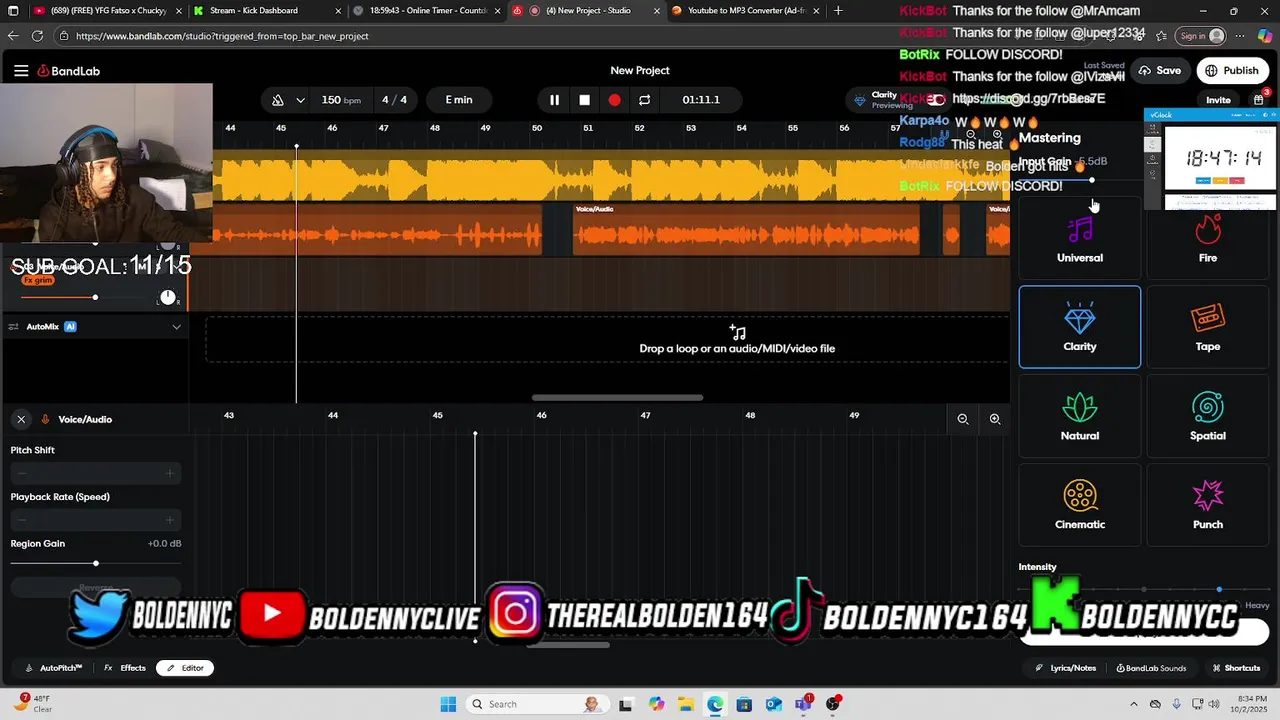The width and height of the screenshot is (1280, 720).
Task: Select the Spatial mastering preset
Action: coord(1208,416)
